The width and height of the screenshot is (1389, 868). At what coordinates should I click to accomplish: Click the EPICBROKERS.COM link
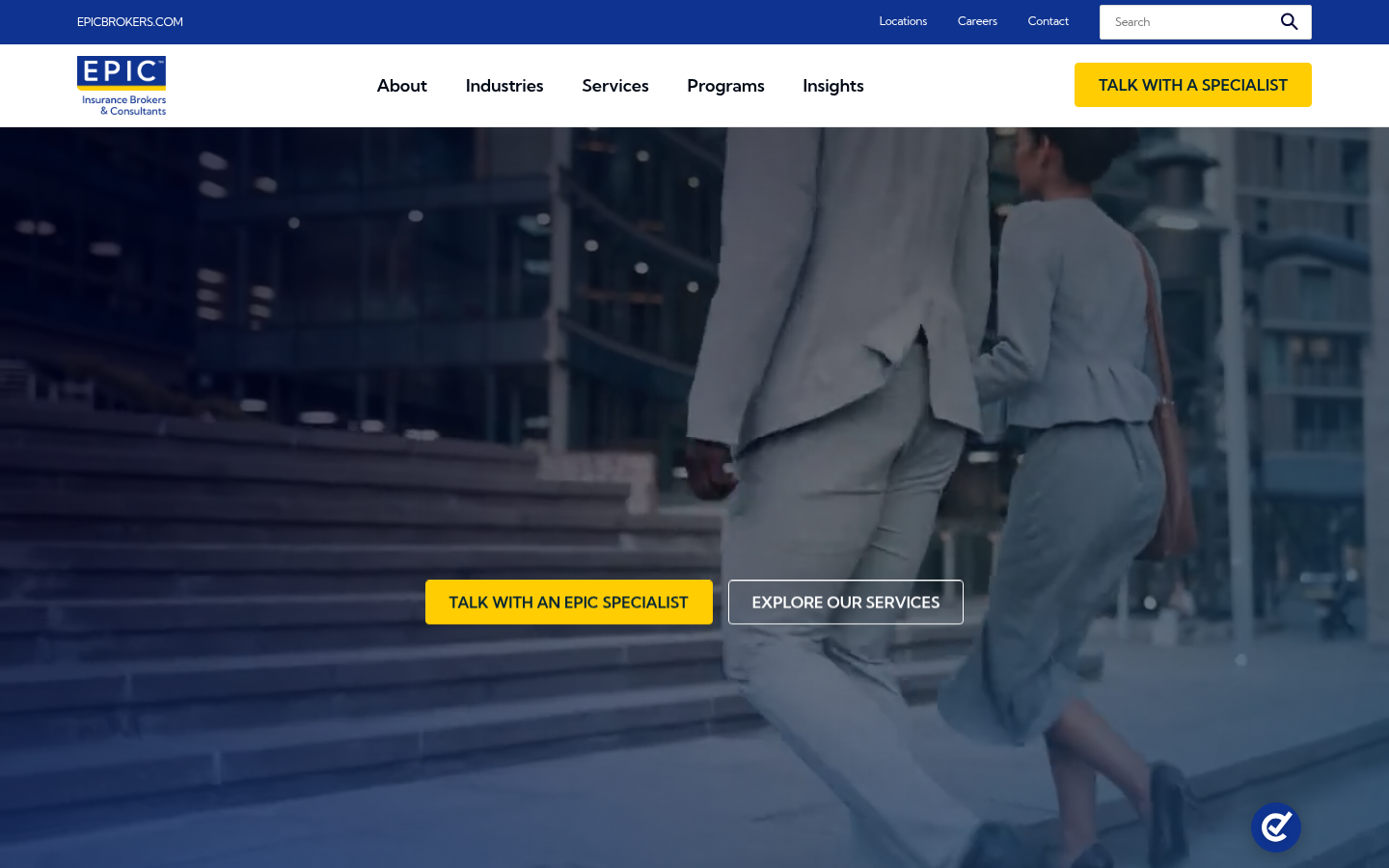[x=130, y=22]
